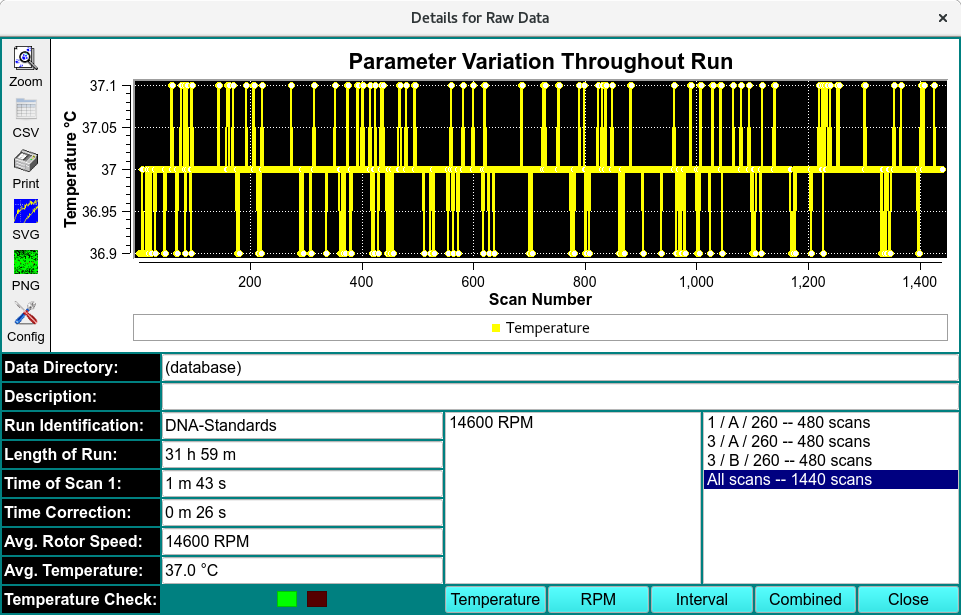This screenshot has height=615, width=961.
Task: Show the Temperature plot
Action: [495, 599]
